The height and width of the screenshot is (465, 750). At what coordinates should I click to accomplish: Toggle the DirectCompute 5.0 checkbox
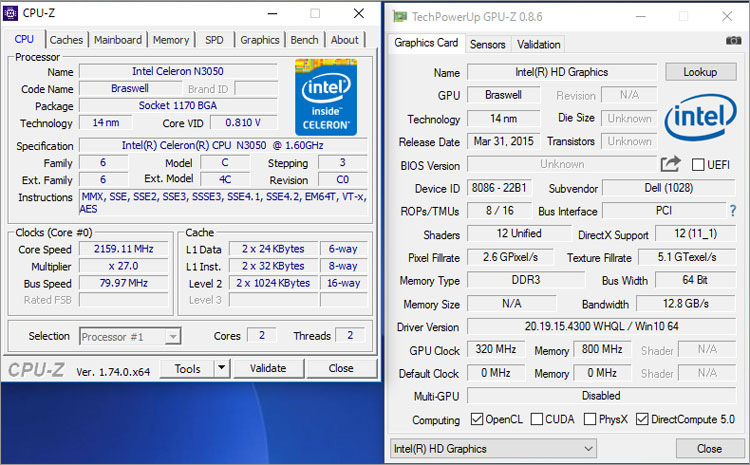pos(642,419)
